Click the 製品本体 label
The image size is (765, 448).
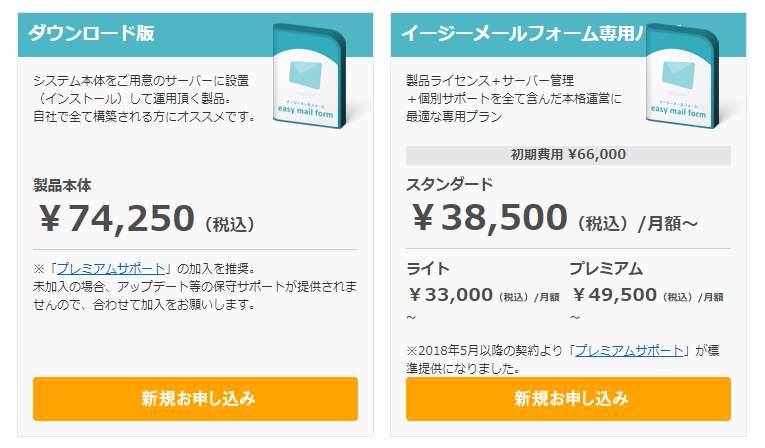(x=62, y=185)
